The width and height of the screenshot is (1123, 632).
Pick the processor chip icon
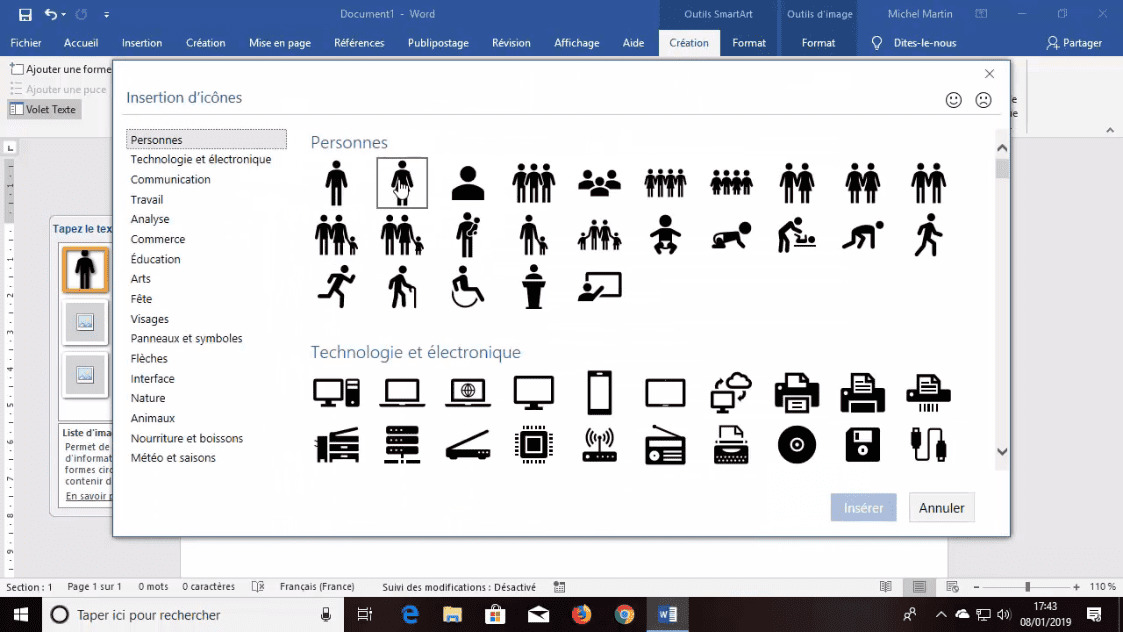tap(533, 445)
